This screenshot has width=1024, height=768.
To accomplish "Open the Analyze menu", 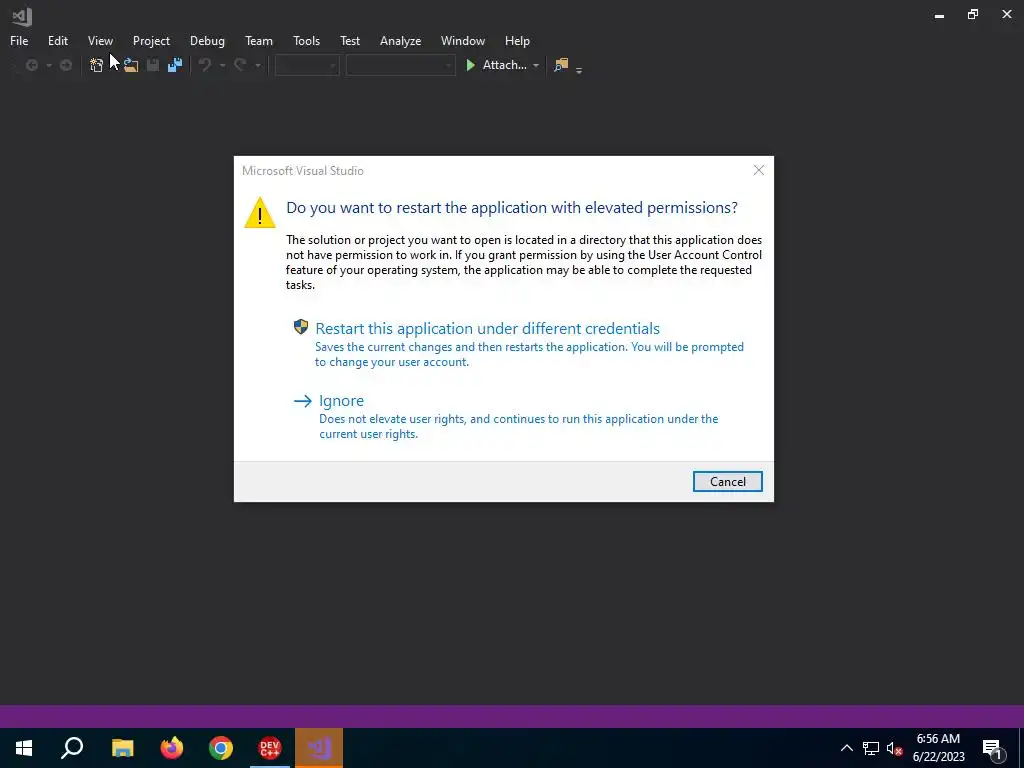I will point(400,40).
